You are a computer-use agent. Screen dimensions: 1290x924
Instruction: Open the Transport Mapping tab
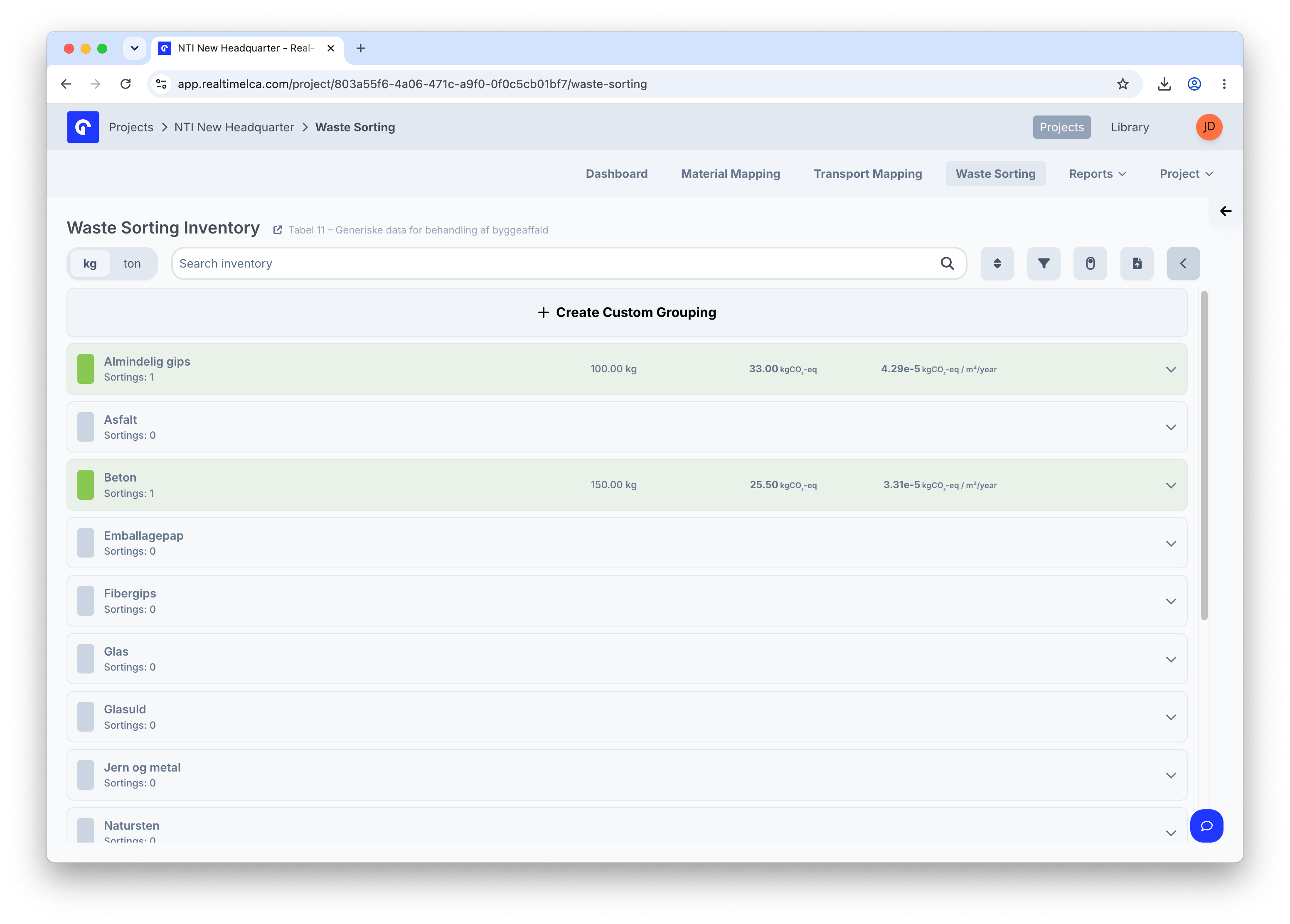[x=867, y=174]
